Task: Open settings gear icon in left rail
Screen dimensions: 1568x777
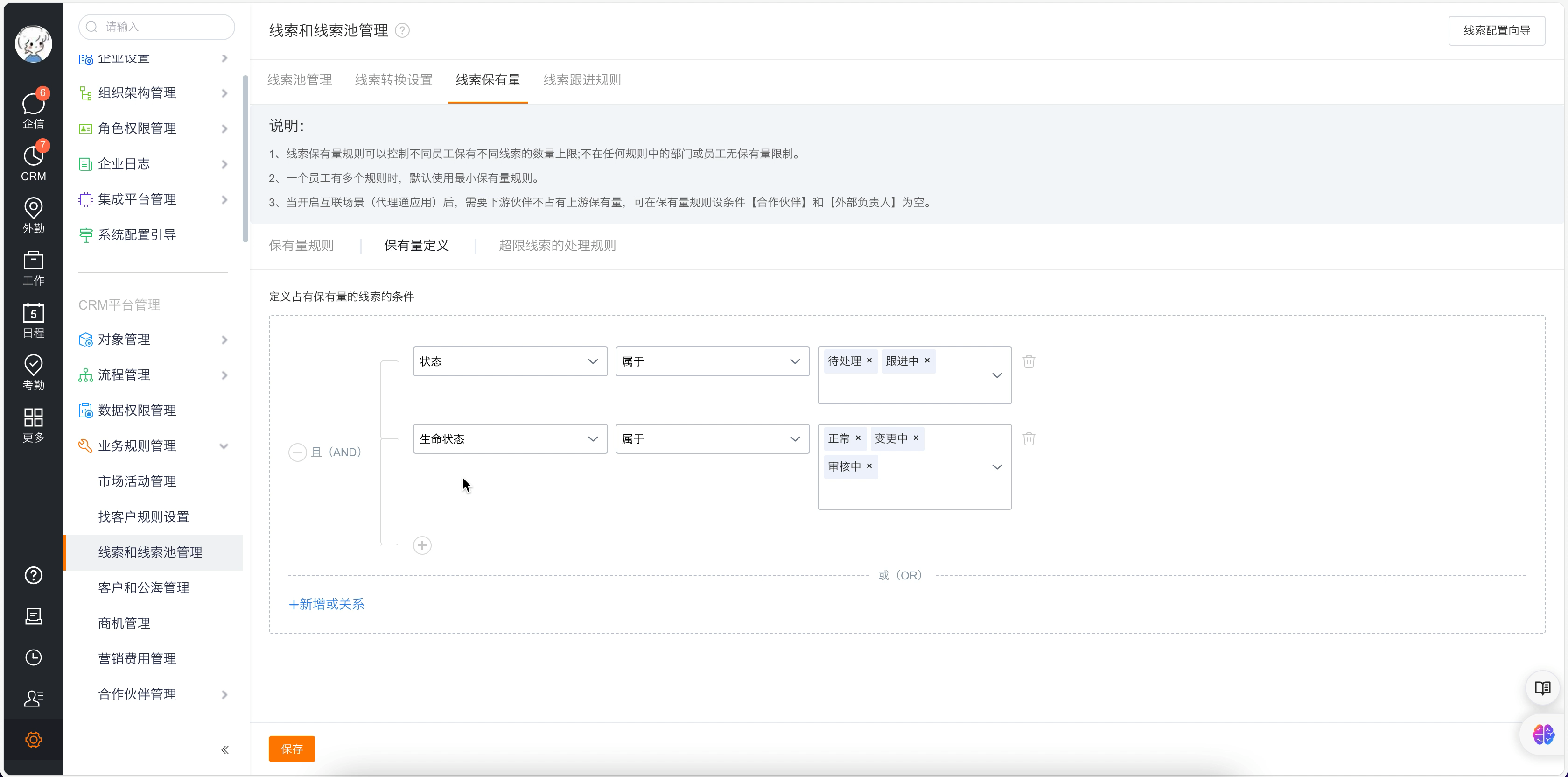Action: tap(34, 740)
